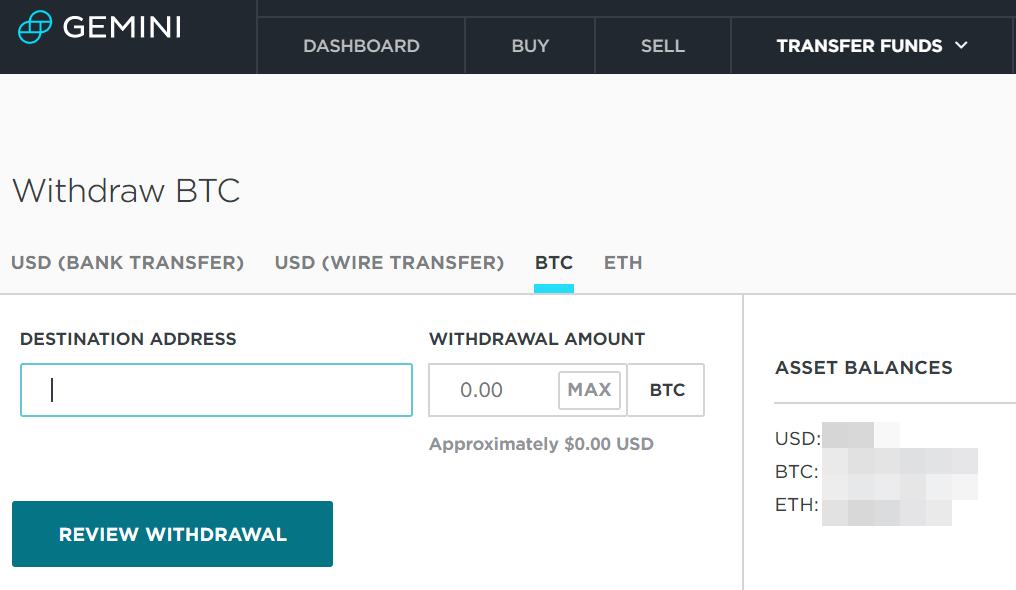Switch to USD (Bank Transfer) tab
Screen dimensions: 1016x590
(128, 263)
